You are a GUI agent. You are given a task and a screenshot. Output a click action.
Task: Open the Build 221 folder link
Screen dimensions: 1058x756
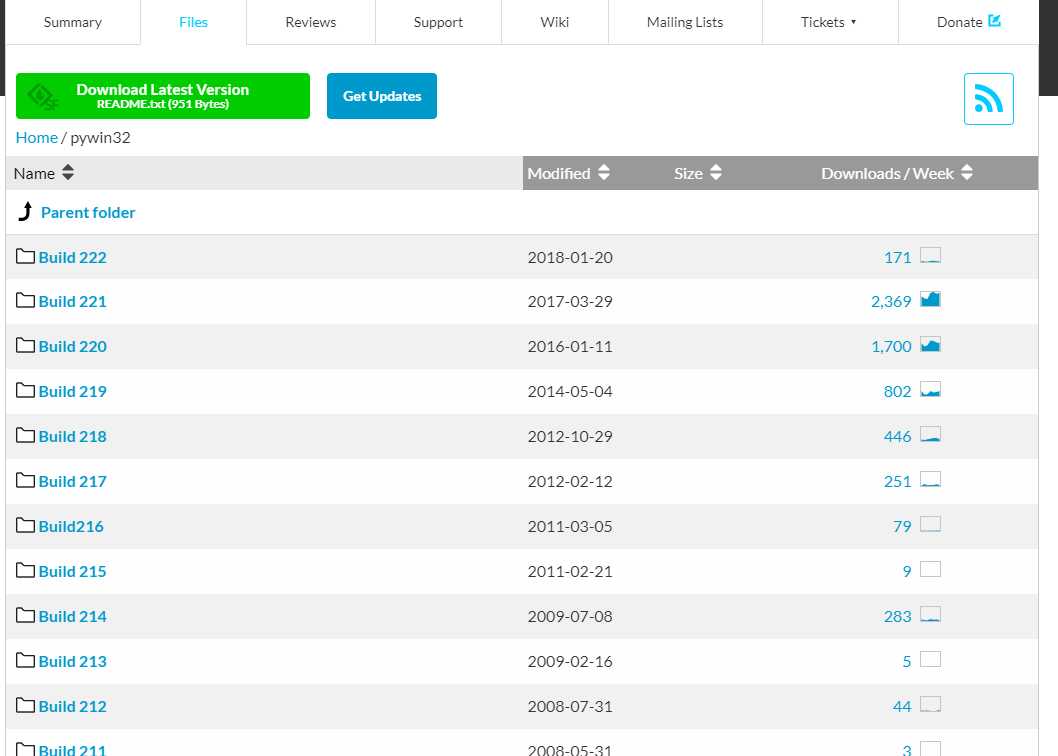coord(73,301)
